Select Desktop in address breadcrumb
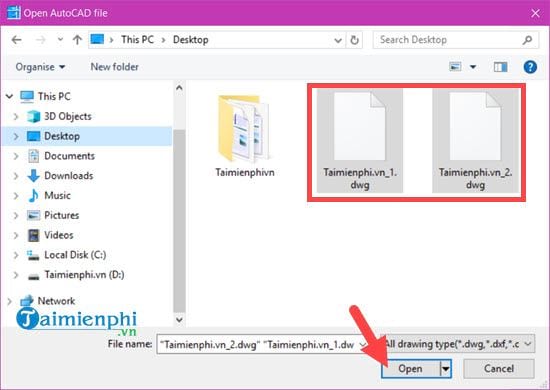Image resolution: width=550 pixels, height=390 pixels. [x=190, y=40]
